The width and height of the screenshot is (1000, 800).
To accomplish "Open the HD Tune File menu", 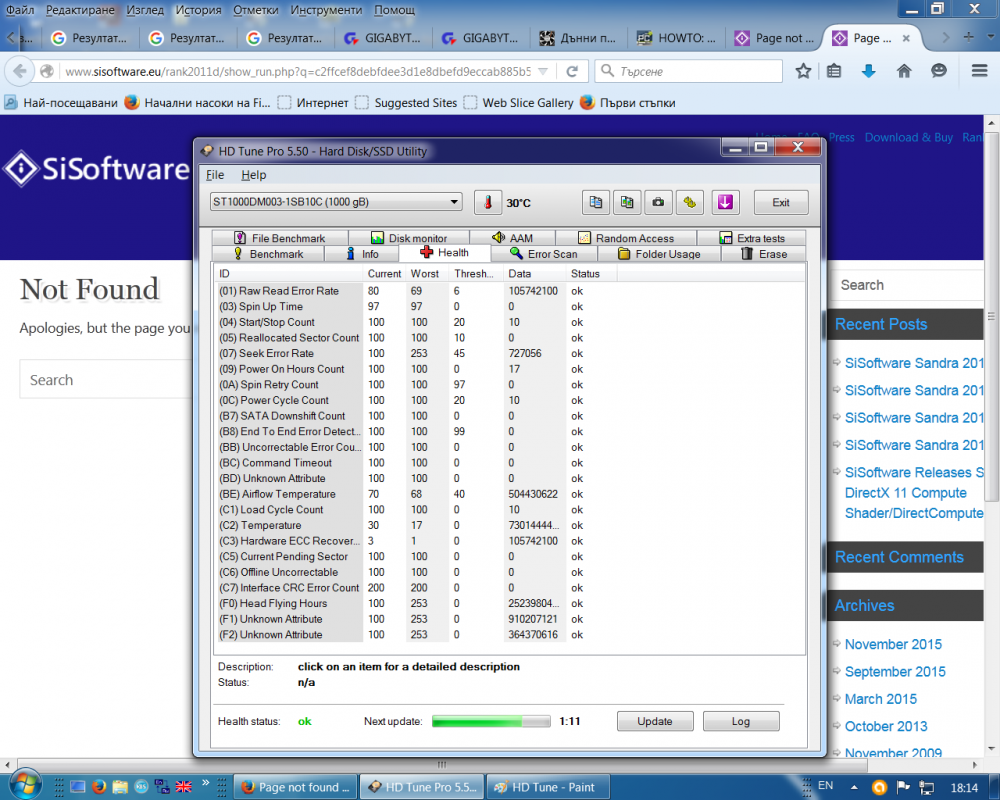I will (x=215, y=175).
